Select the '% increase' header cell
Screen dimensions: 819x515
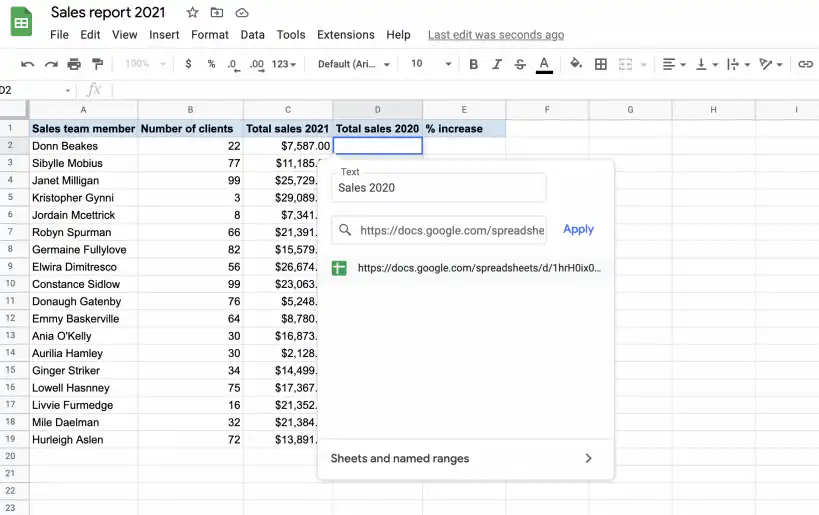[464, 128]
